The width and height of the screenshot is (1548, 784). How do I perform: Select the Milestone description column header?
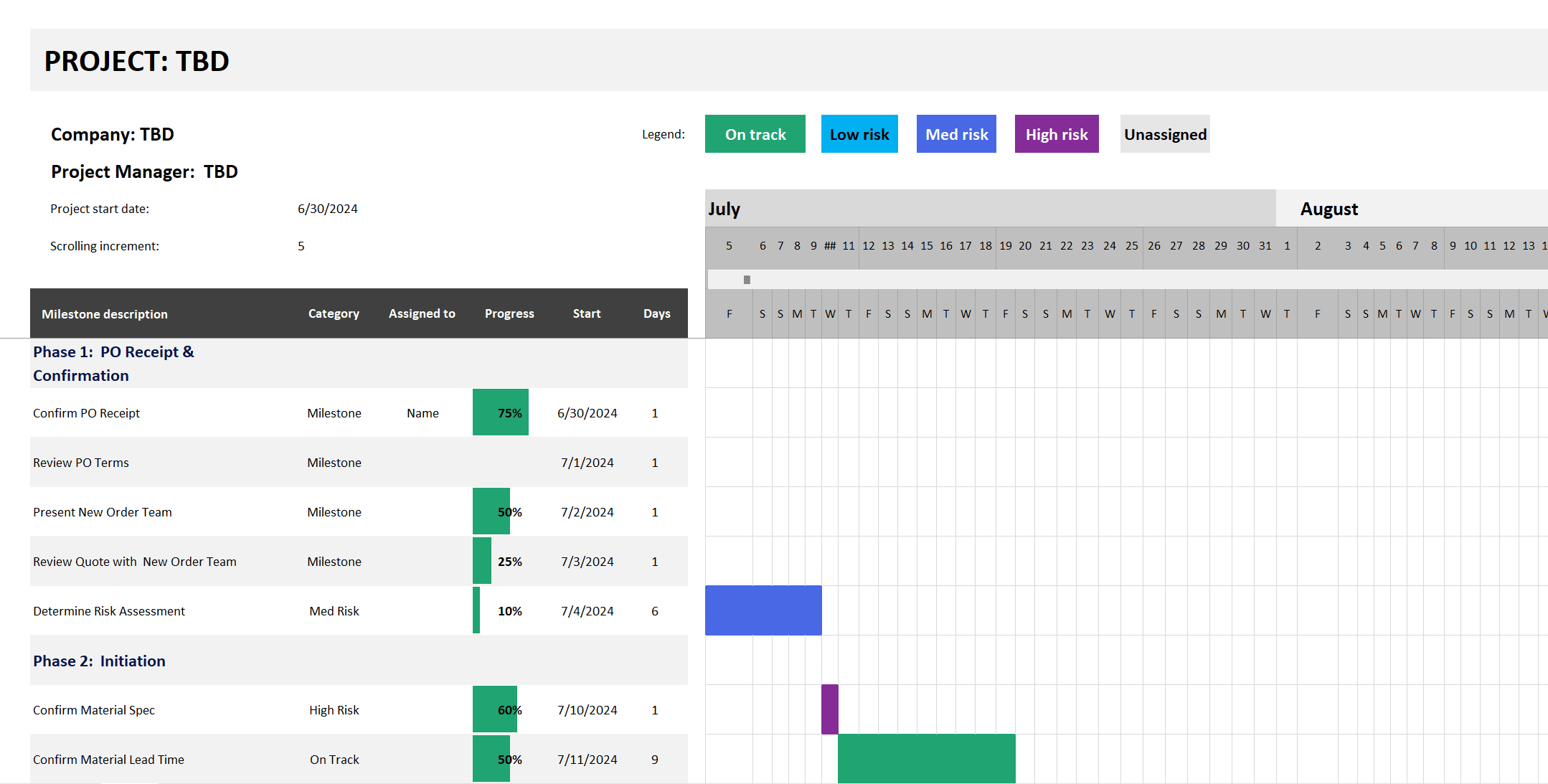(x=105, y=314)
